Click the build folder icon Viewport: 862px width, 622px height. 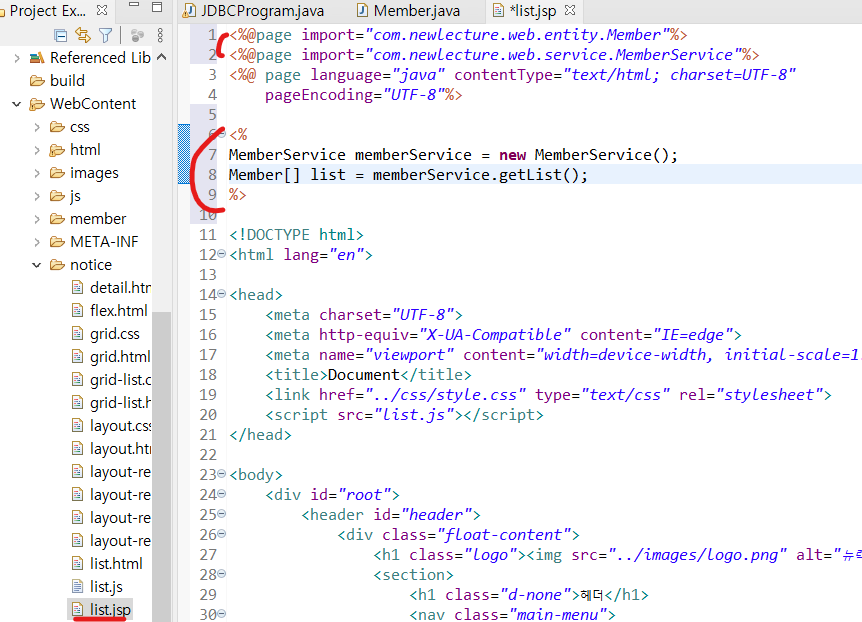tap(37, 81)
